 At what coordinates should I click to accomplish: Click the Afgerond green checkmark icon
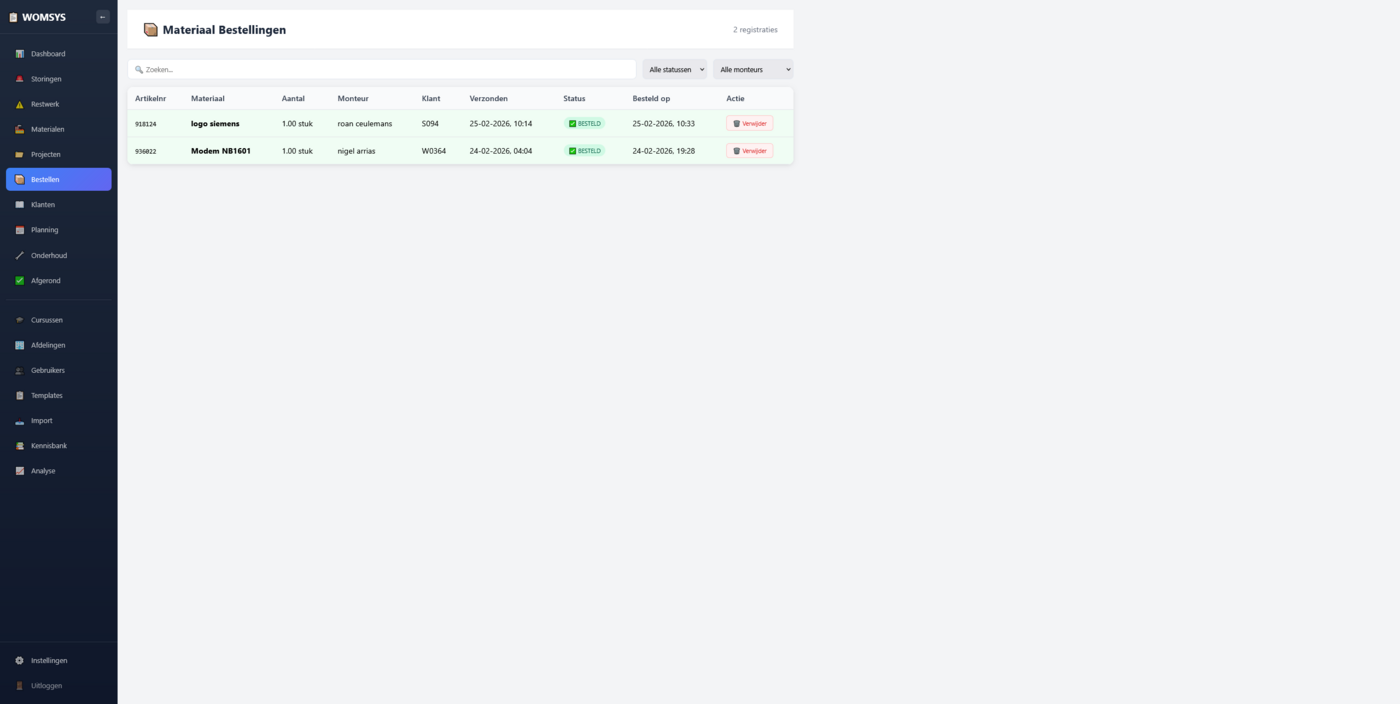coord(20,281)
